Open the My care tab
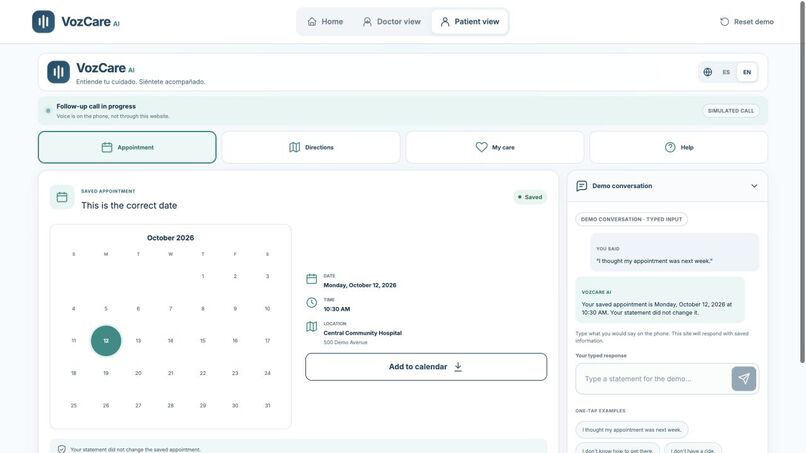Screen dimensions: 806x453 point(494,147)
